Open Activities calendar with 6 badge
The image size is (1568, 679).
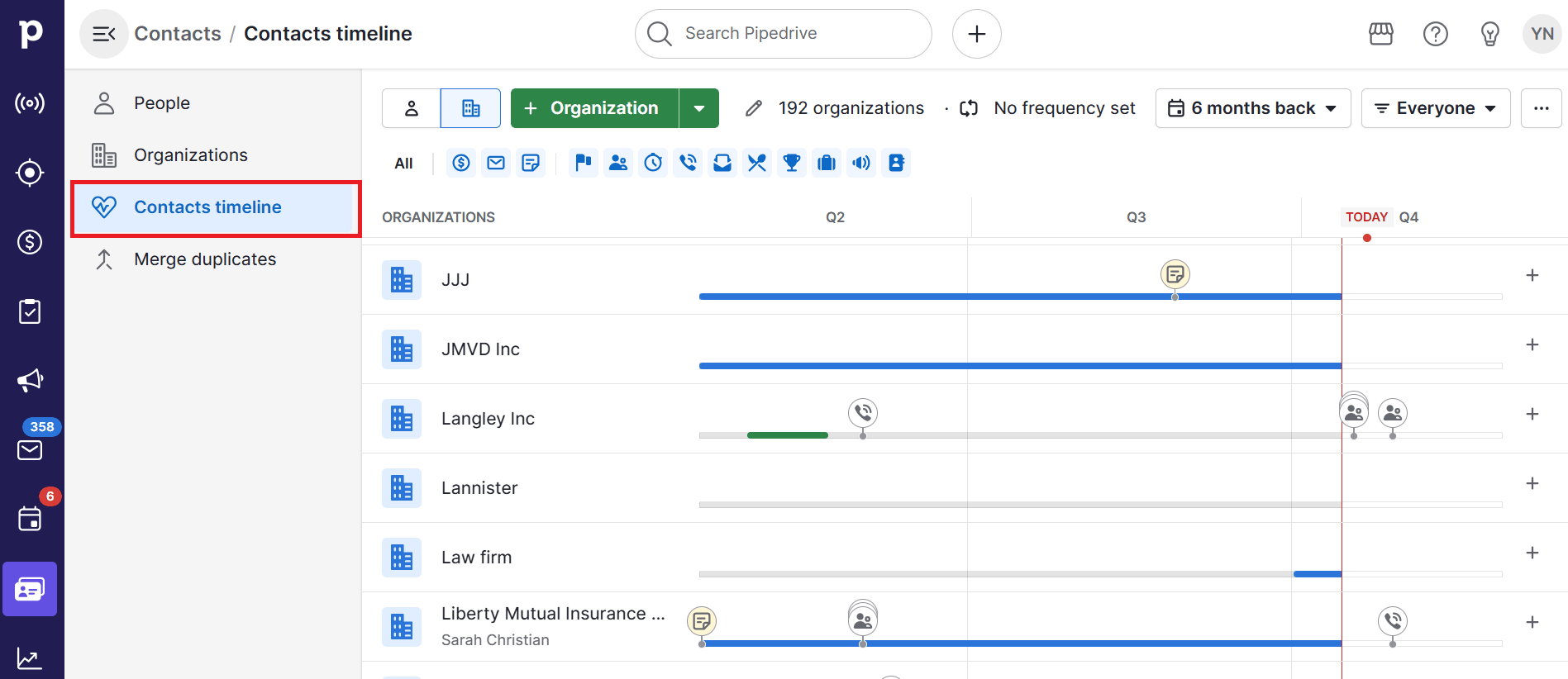tap(30, 519)
